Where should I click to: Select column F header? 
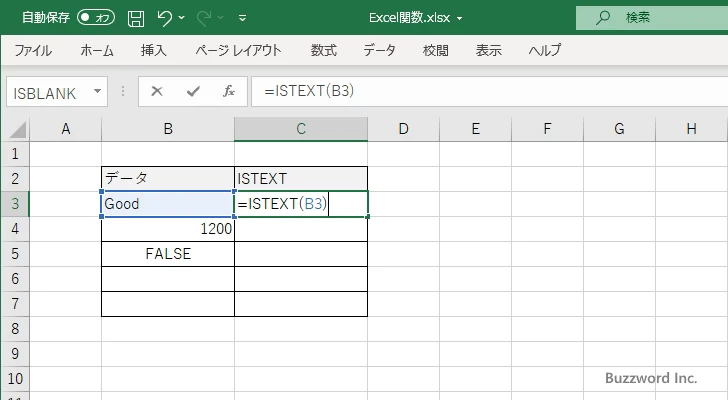(547, 129)
